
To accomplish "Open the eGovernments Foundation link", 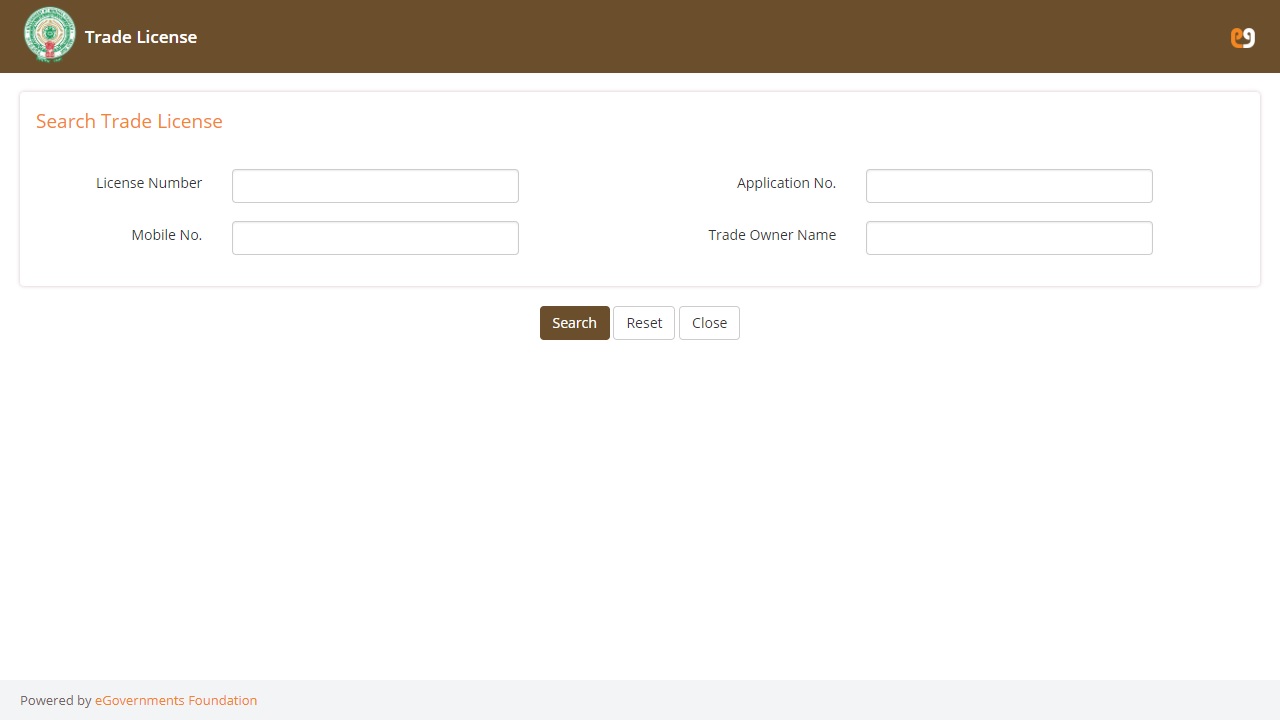I will (176, 700).
